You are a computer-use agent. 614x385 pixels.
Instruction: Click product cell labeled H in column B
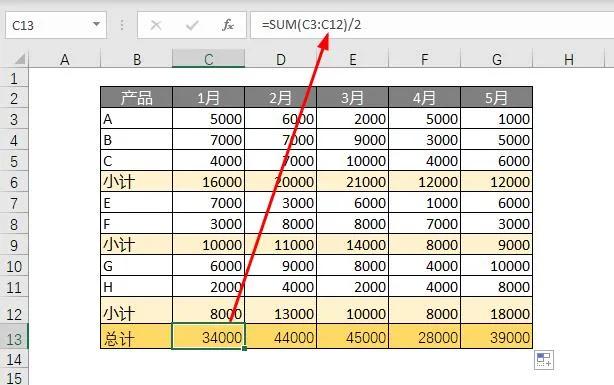coord(137,287)
